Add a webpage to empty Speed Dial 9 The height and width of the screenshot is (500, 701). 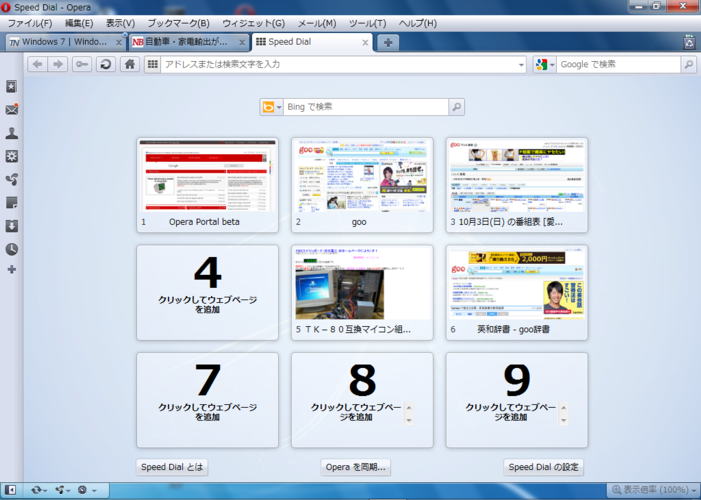point(517,400)
